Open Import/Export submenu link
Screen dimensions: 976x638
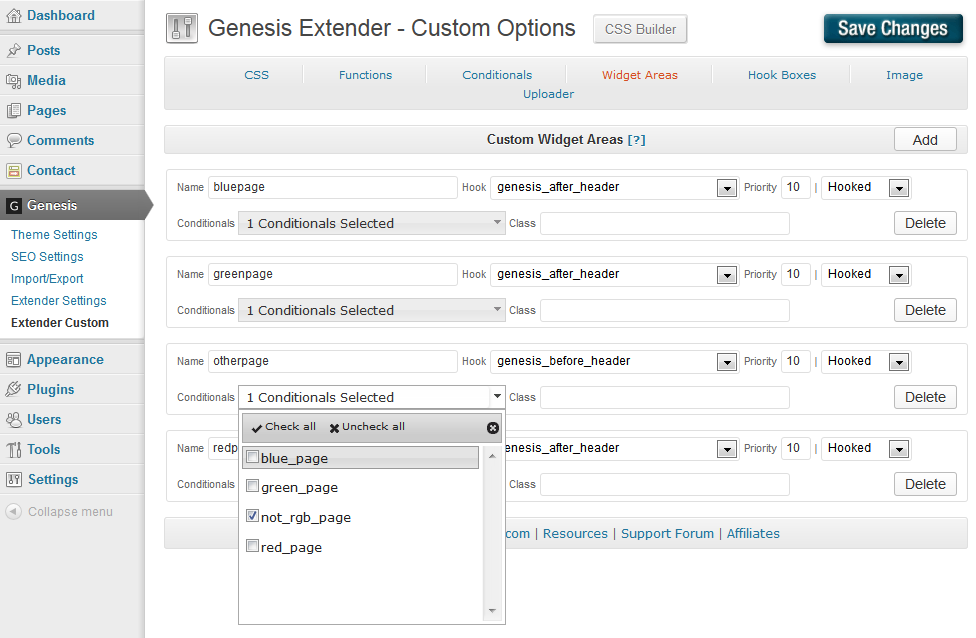pos(47,279)
